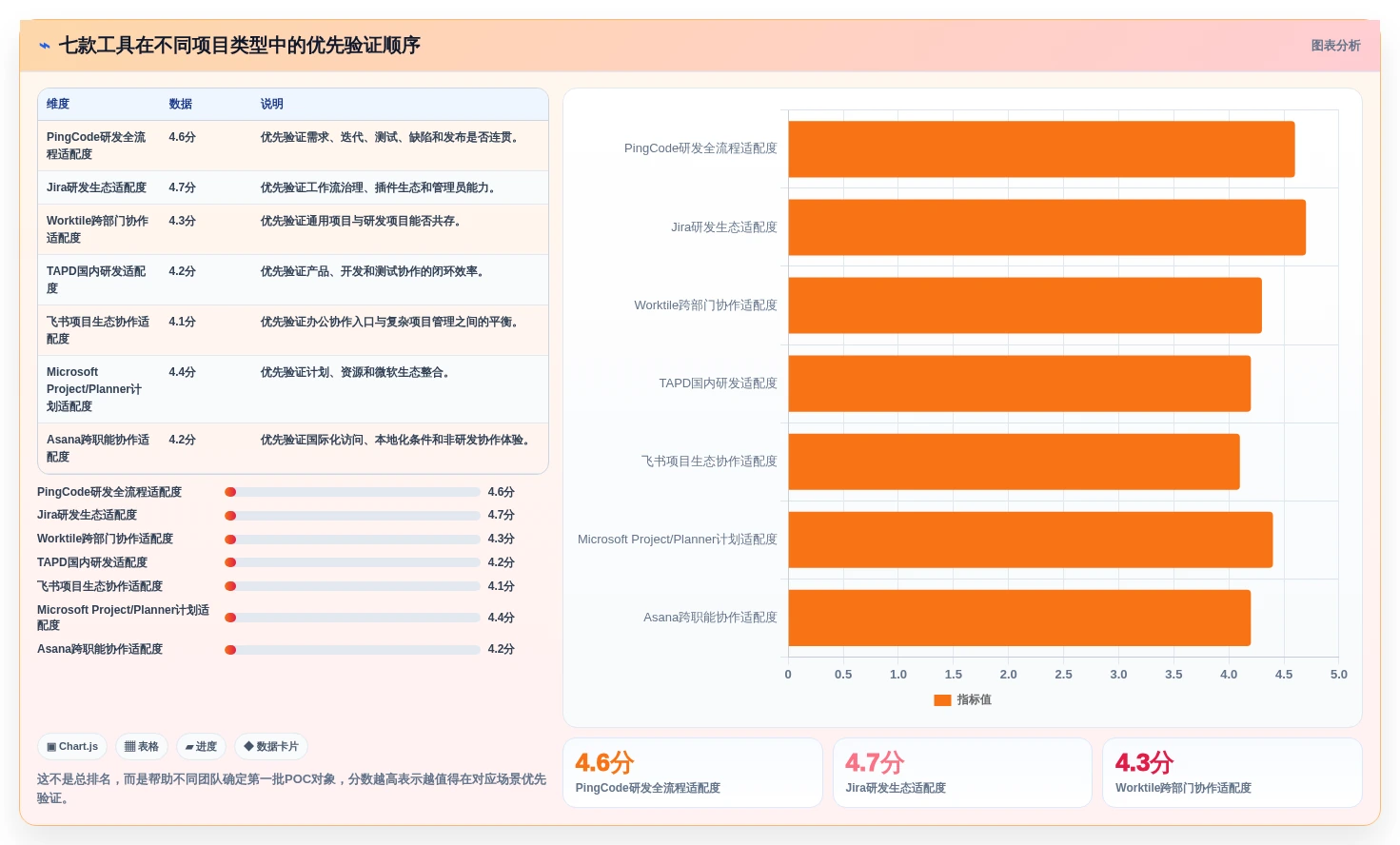The image size is (1400, 845).
Task: Click the Worktile bar in the chart
Action: pos(1025,305)
